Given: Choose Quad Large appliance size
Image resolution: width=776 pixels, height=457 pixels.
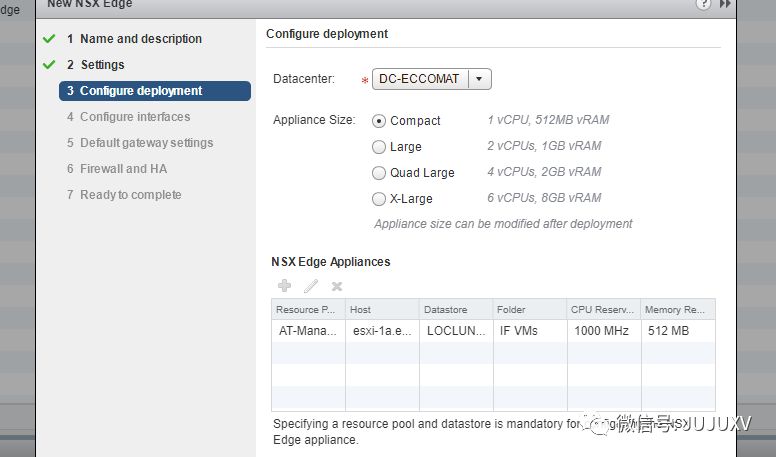Looking at the screenshot, I should click(x=379, y=173).
